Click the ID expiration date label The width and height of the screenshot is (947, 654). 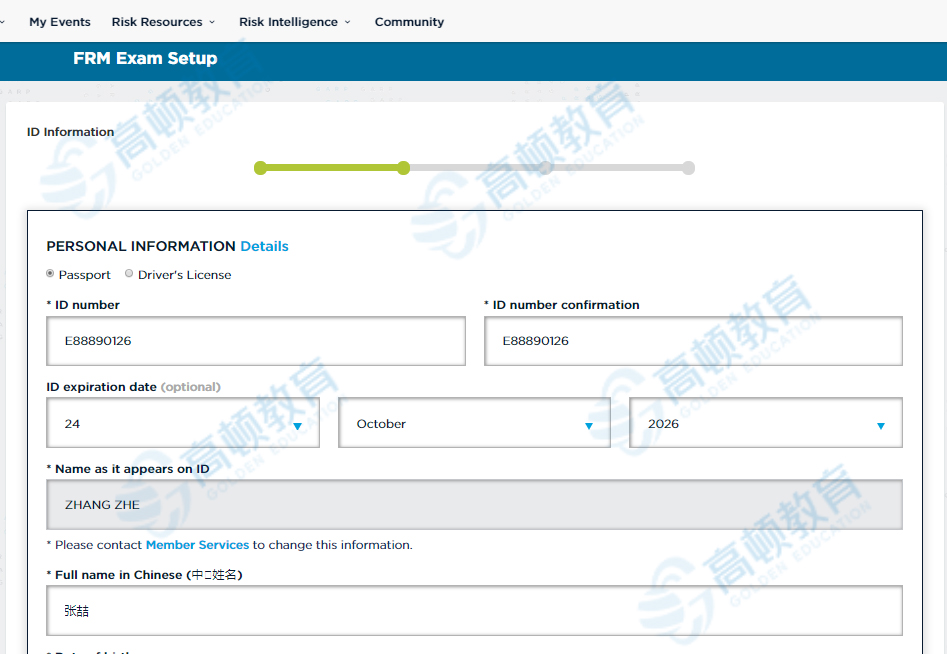[101, 387]
